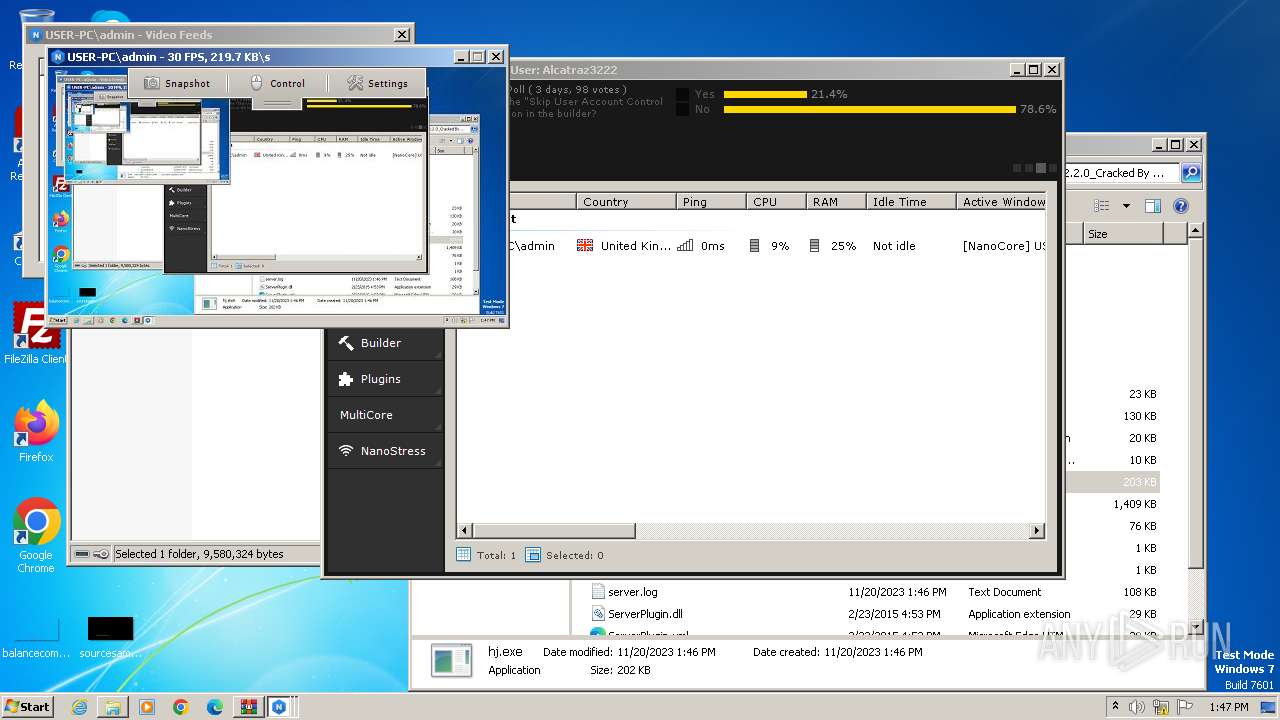This screenshot has width=1280, height=720.
Task: Click the Explorer search button
Action: (1191, 173)
